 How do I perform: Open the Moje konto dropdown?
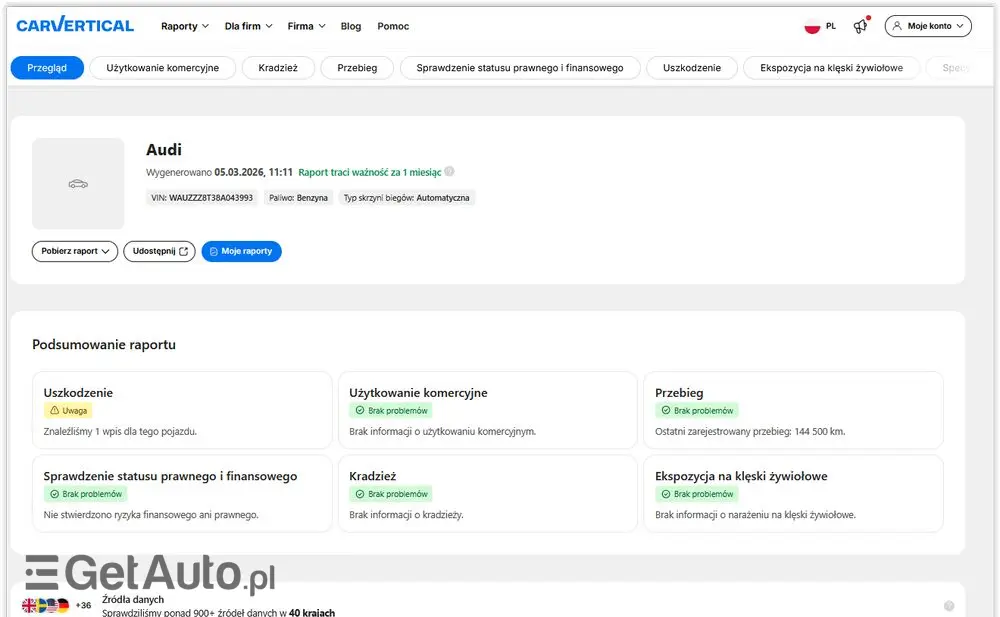point(928,26)
